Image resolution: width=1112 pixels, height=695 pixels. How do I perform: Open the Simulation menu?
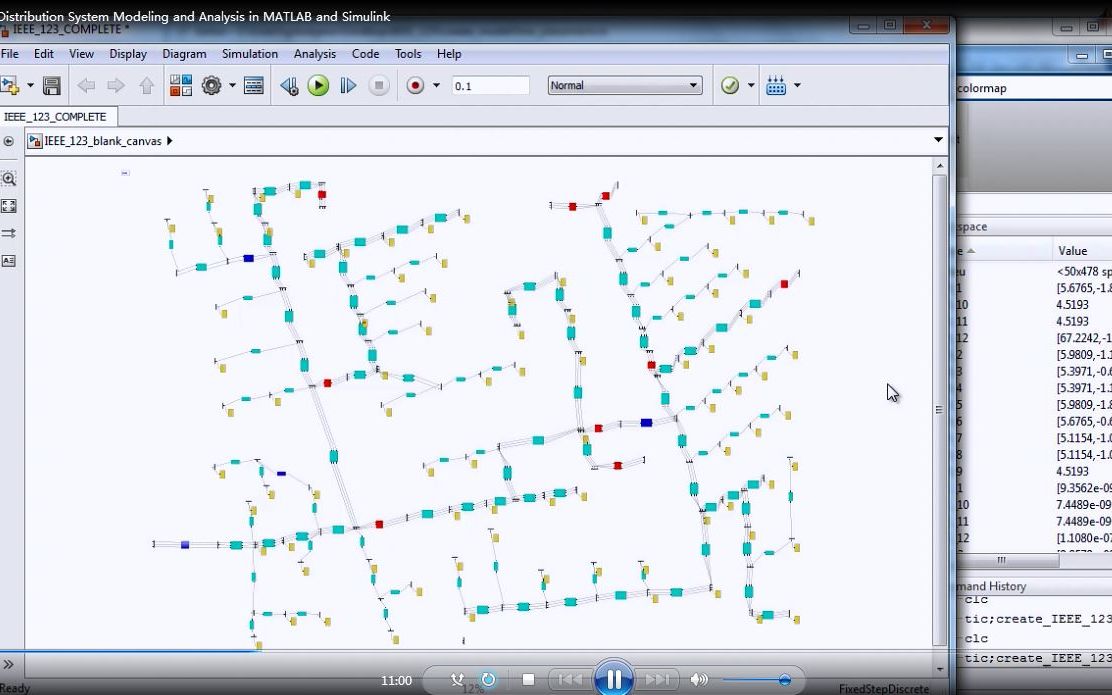(249, 54)
